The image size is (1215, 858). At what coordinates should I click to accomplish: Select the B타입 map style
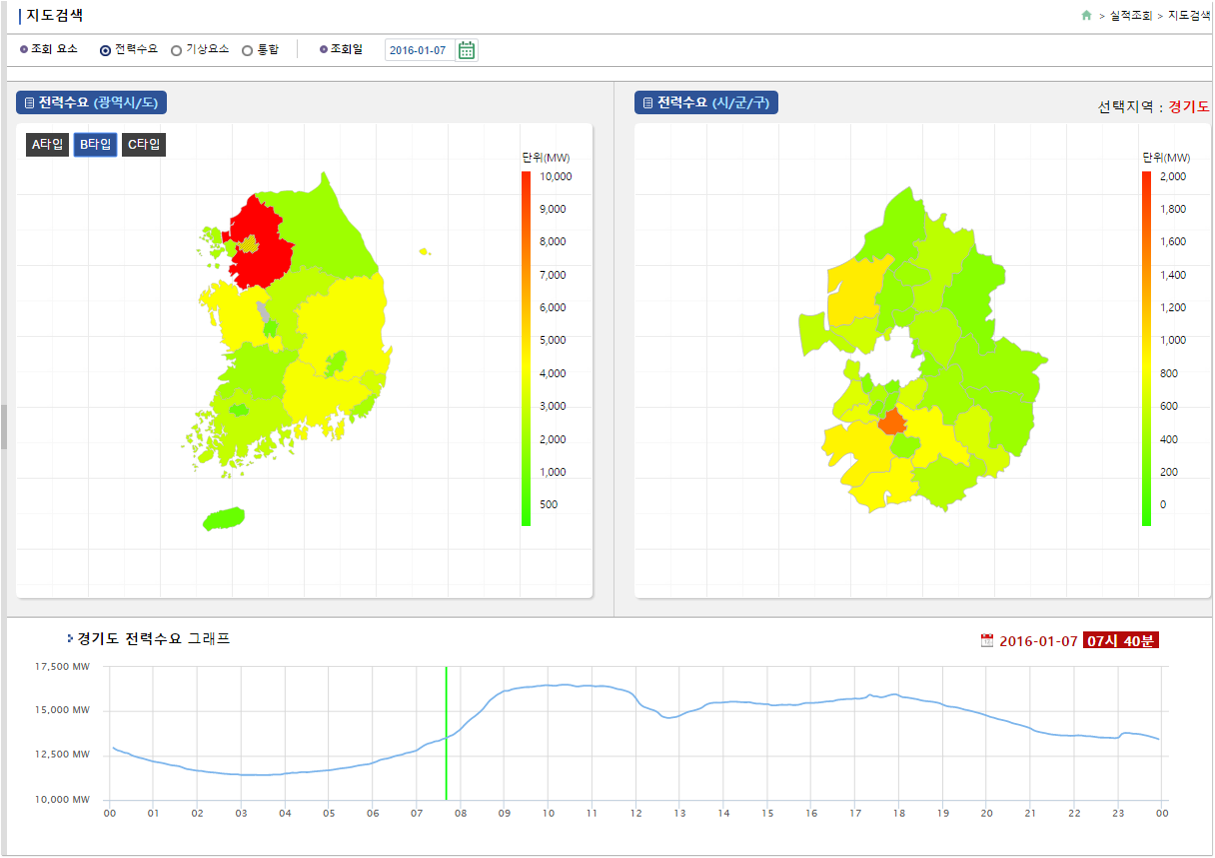click(95, 145)
